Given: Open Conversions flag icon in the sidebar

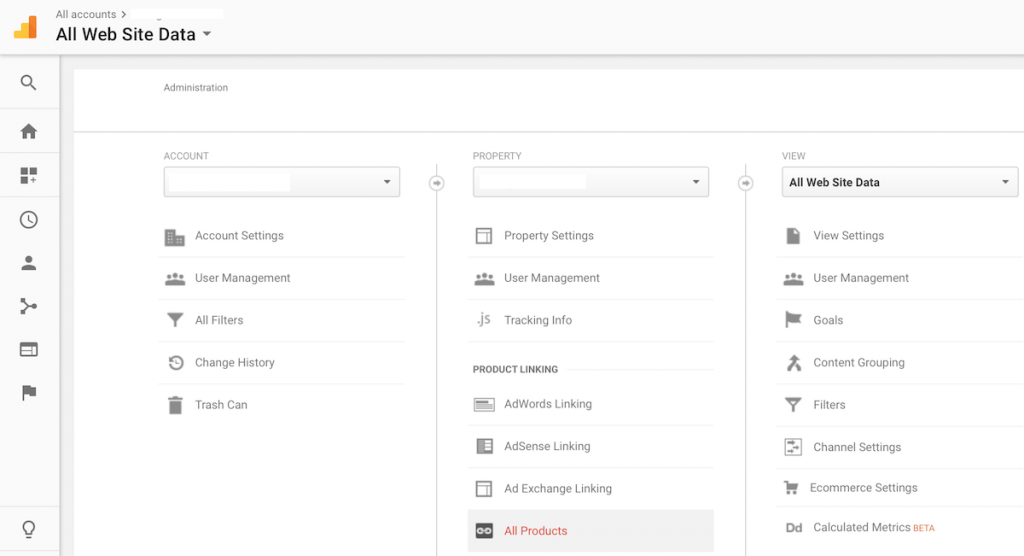Looking at the screenshot, I should pos(29,393).
